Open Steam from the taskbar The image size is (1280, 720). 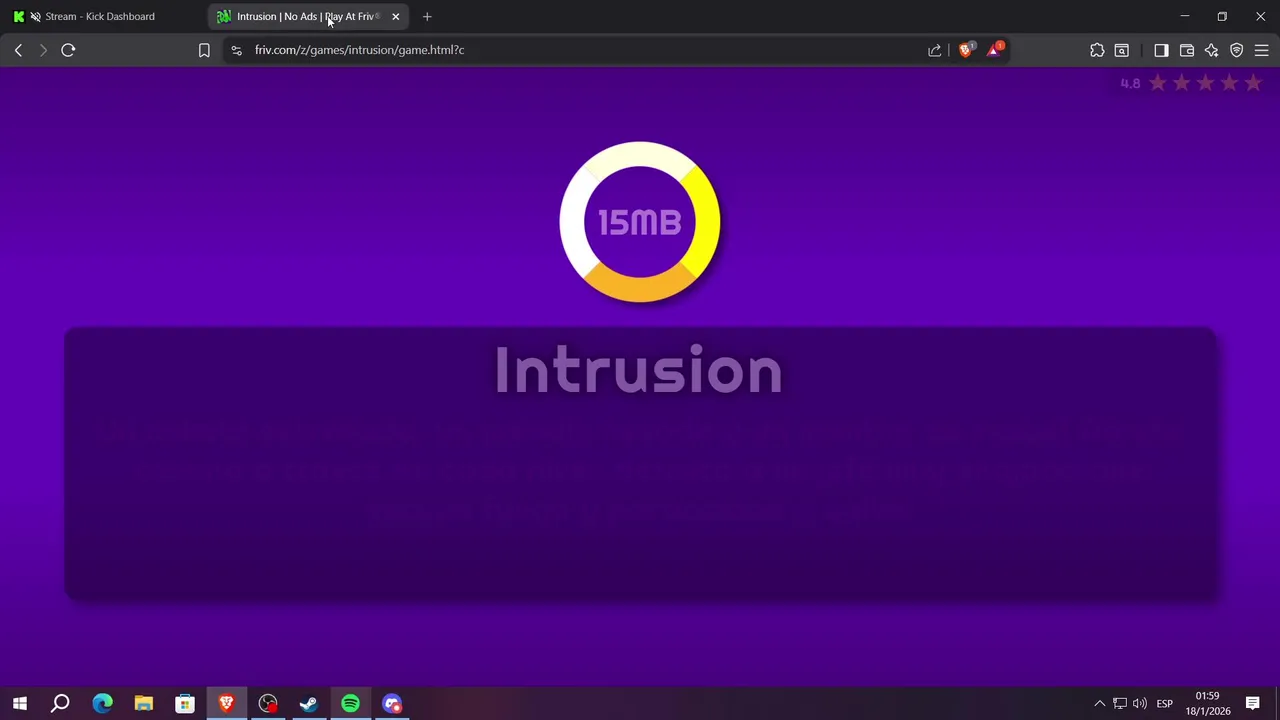tap(309, 704)
